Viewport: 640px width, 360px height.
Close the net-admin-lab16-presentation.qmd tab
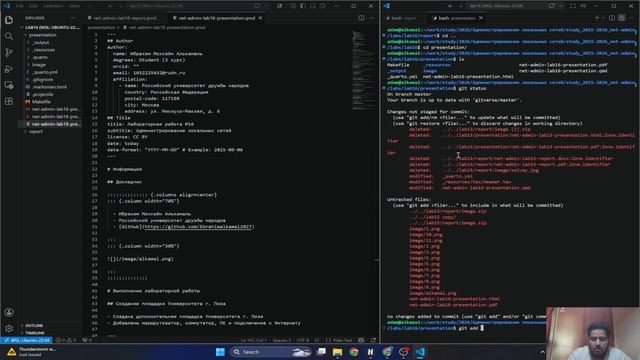coord(260,18)
